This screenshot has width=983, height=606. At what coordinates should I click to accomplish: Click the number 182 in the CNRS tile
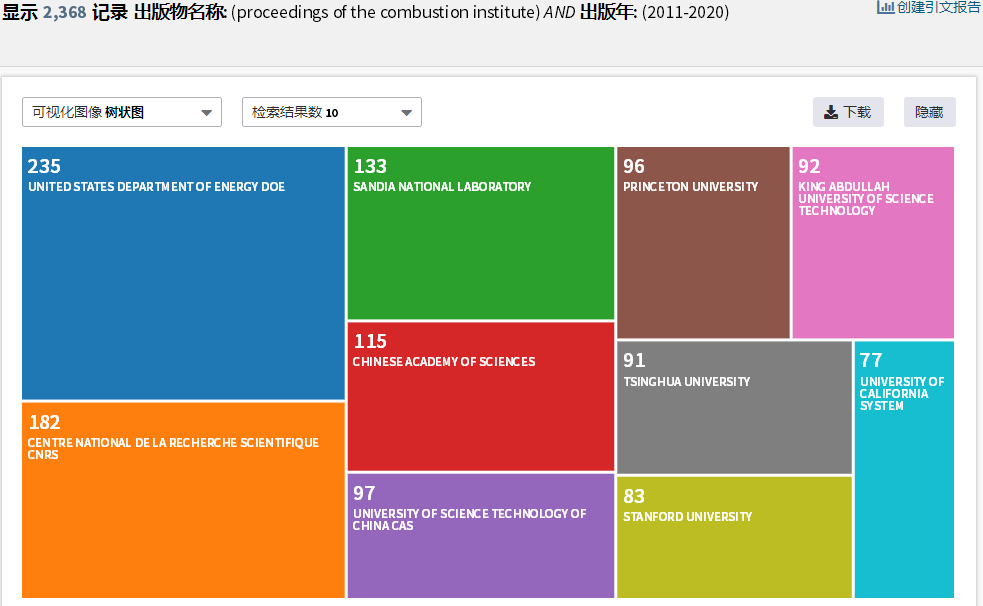45,422
